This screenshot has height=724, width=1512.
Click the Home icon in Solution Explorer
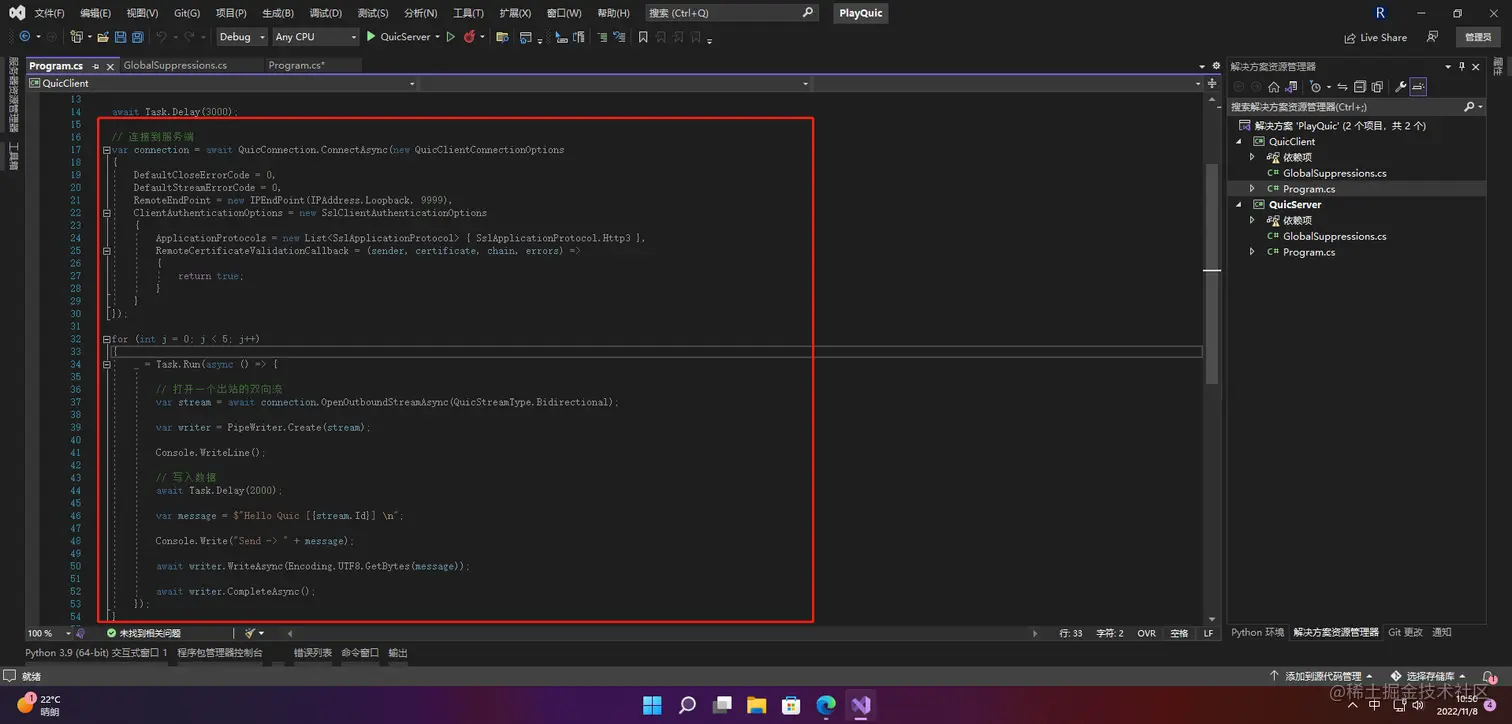[1274, 87]
